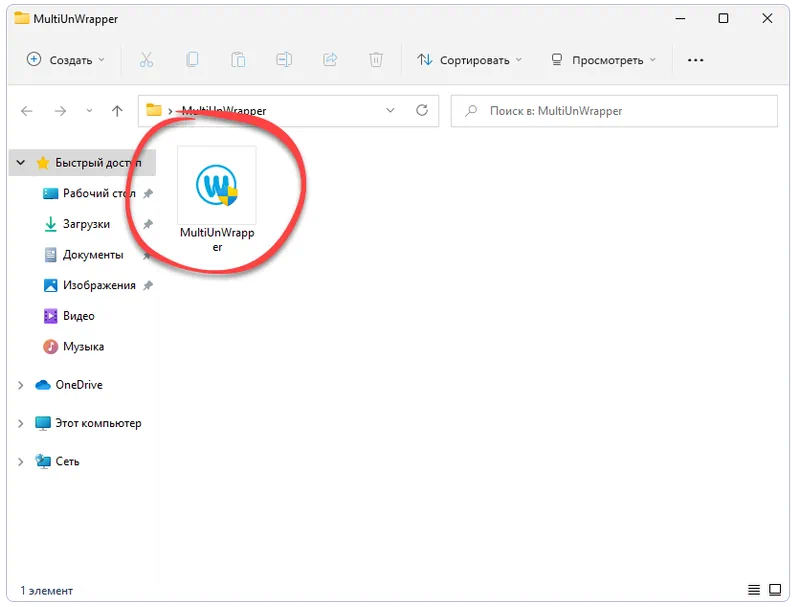Click the Copy icon in toolbar
This screenshot has height=607, width=800.
coord(192,60)
